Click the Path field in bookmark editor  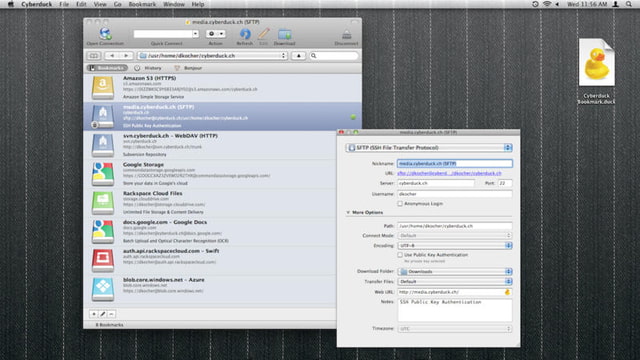click(455, 226)
